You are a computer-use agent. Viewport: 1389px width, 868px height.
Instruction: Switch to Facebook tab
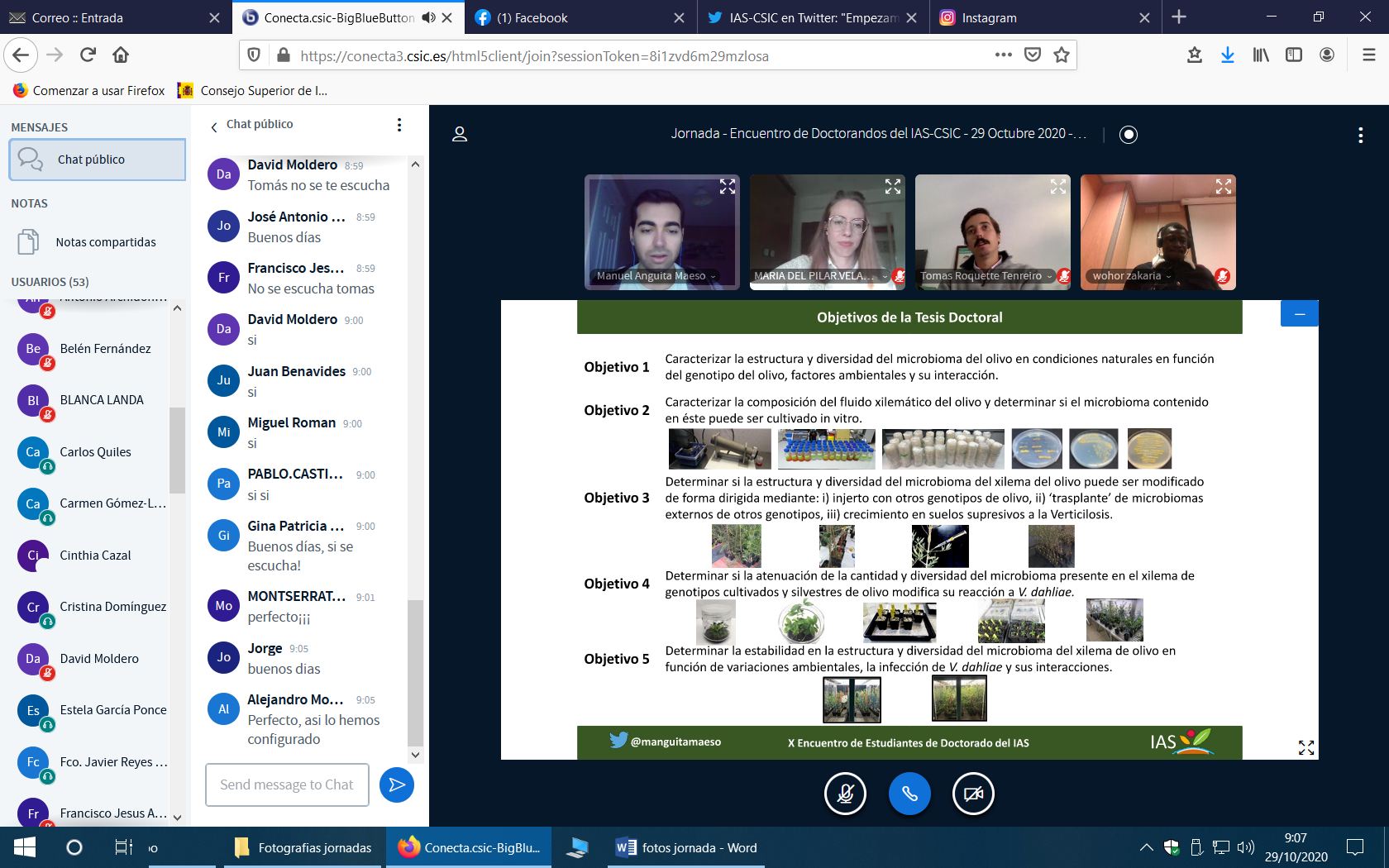[x=580, y=17]
